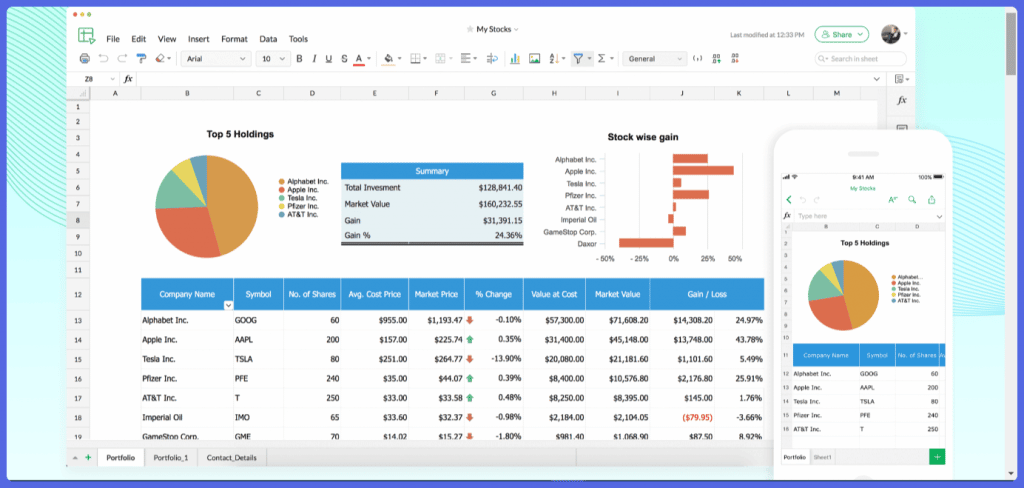The image size is (1024, 488).
Task: Select the Portfolio sheet tab
Action: [121, 458]
